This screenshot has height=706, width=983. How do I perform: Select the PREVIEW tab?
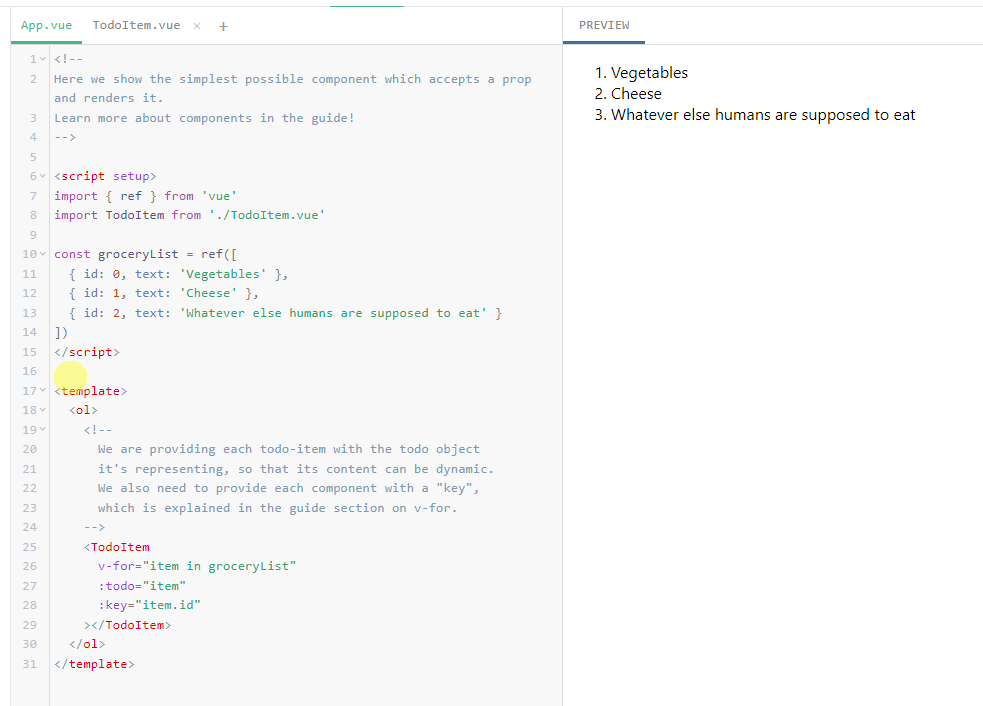[x=604, y=26]
